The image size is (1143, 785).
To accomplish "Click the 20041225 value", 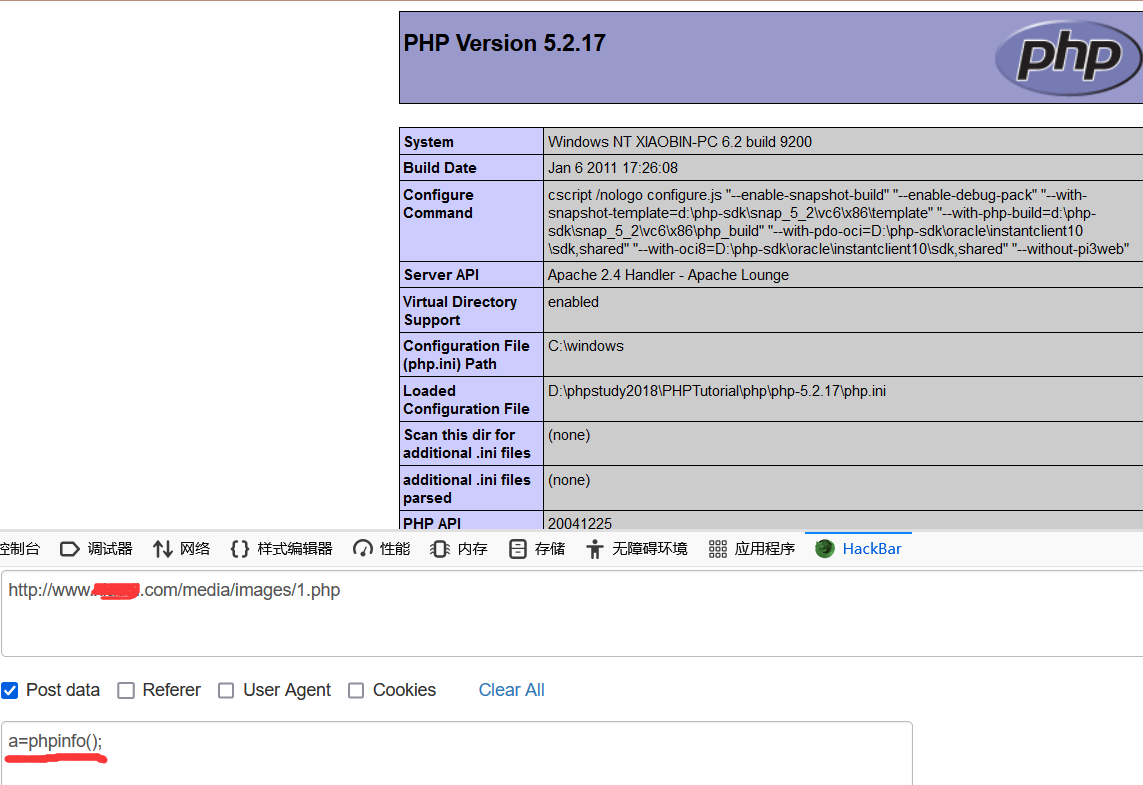I will click(580, 523).
